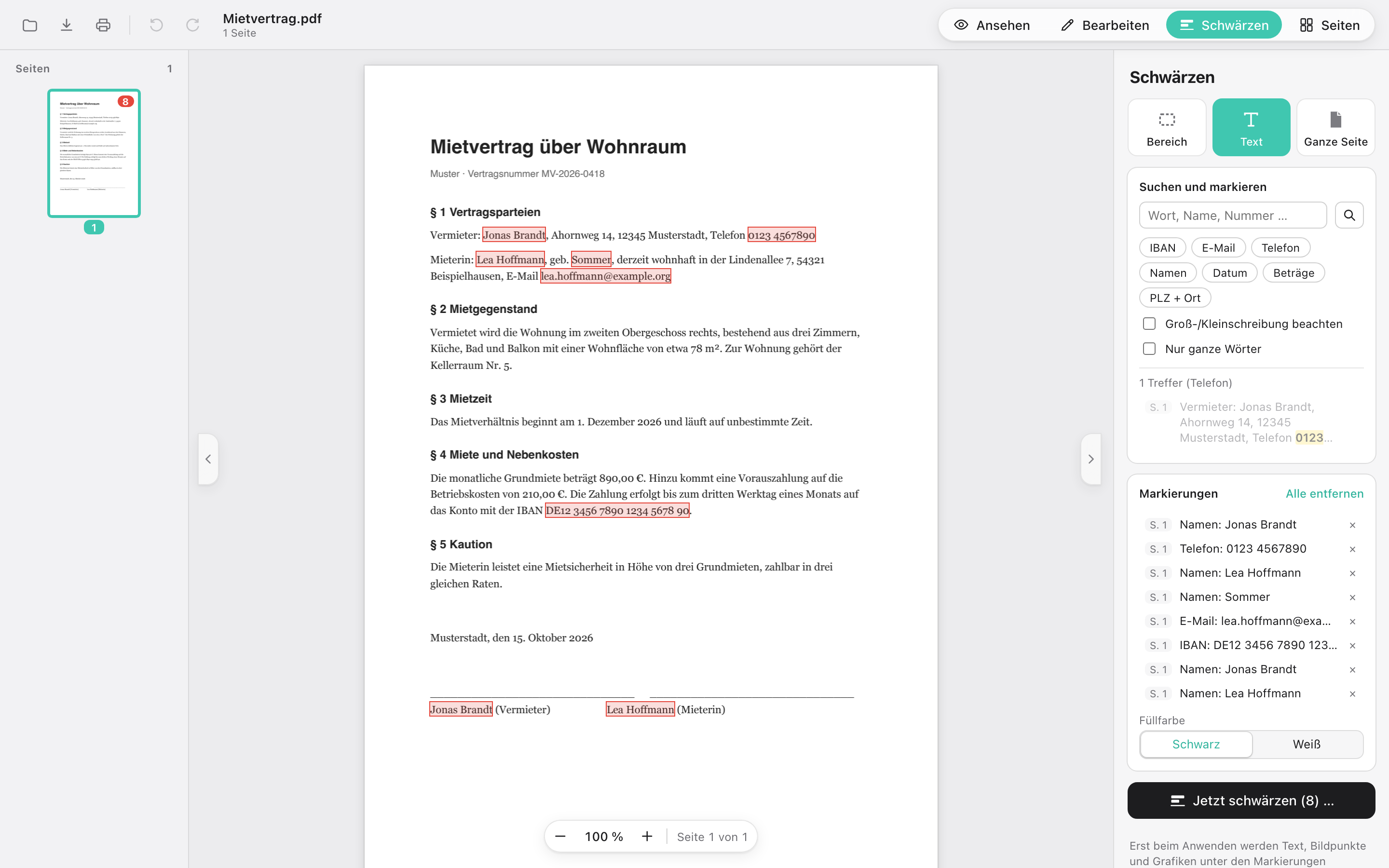
Task: Click marked IBAN DE12 3456 7890 in document
Action: pos(617,510)
